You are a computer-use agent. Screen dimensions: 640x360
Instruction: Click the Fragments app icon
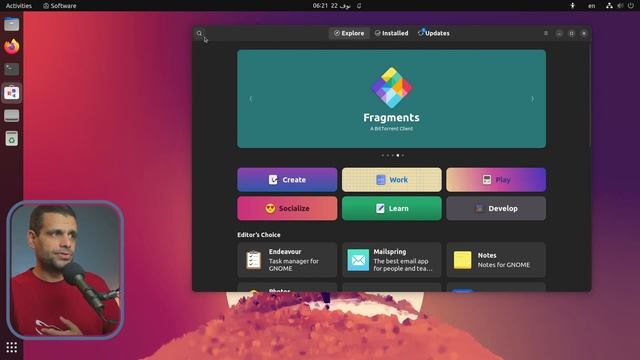[391, 87]
